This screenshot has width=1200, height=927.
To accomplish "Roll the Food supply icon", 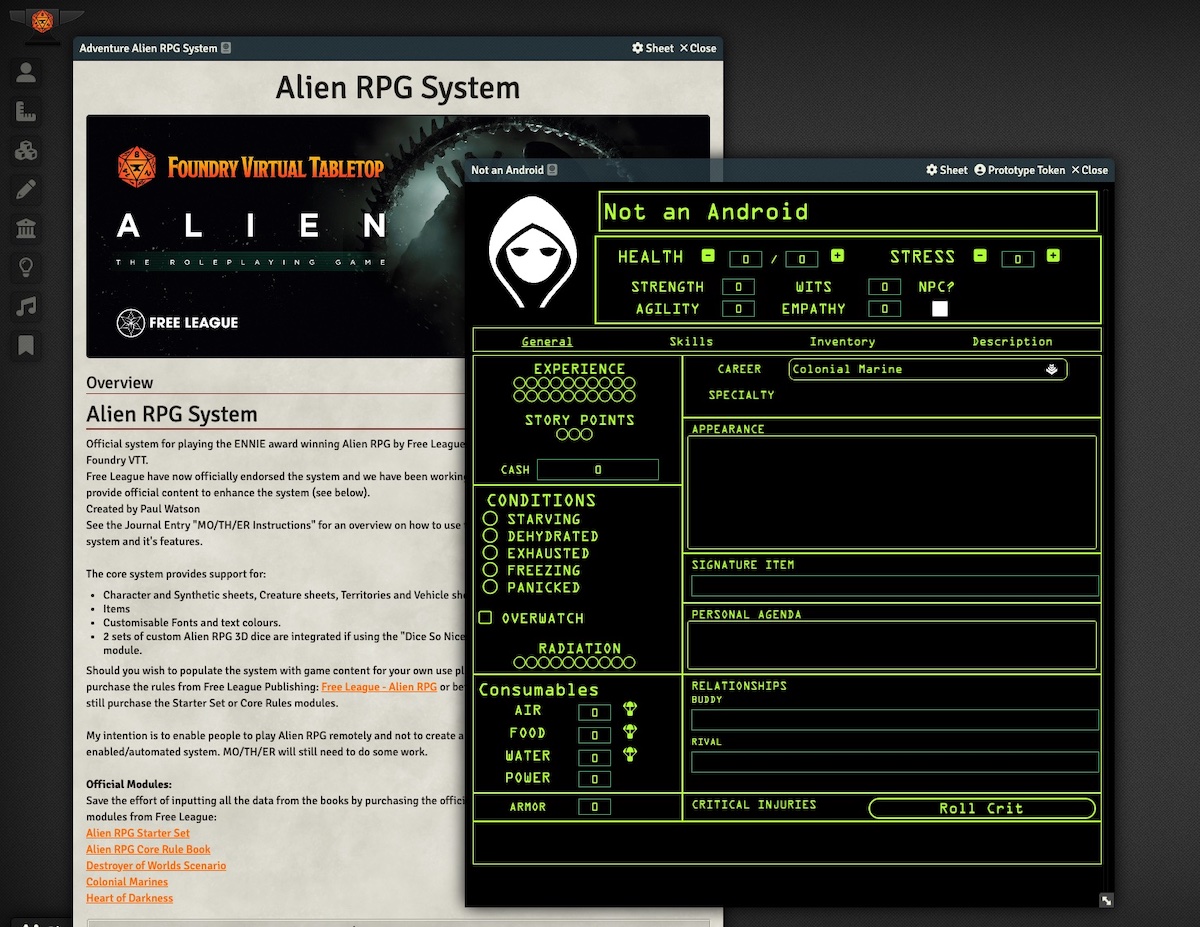I will tap(630, 732).
